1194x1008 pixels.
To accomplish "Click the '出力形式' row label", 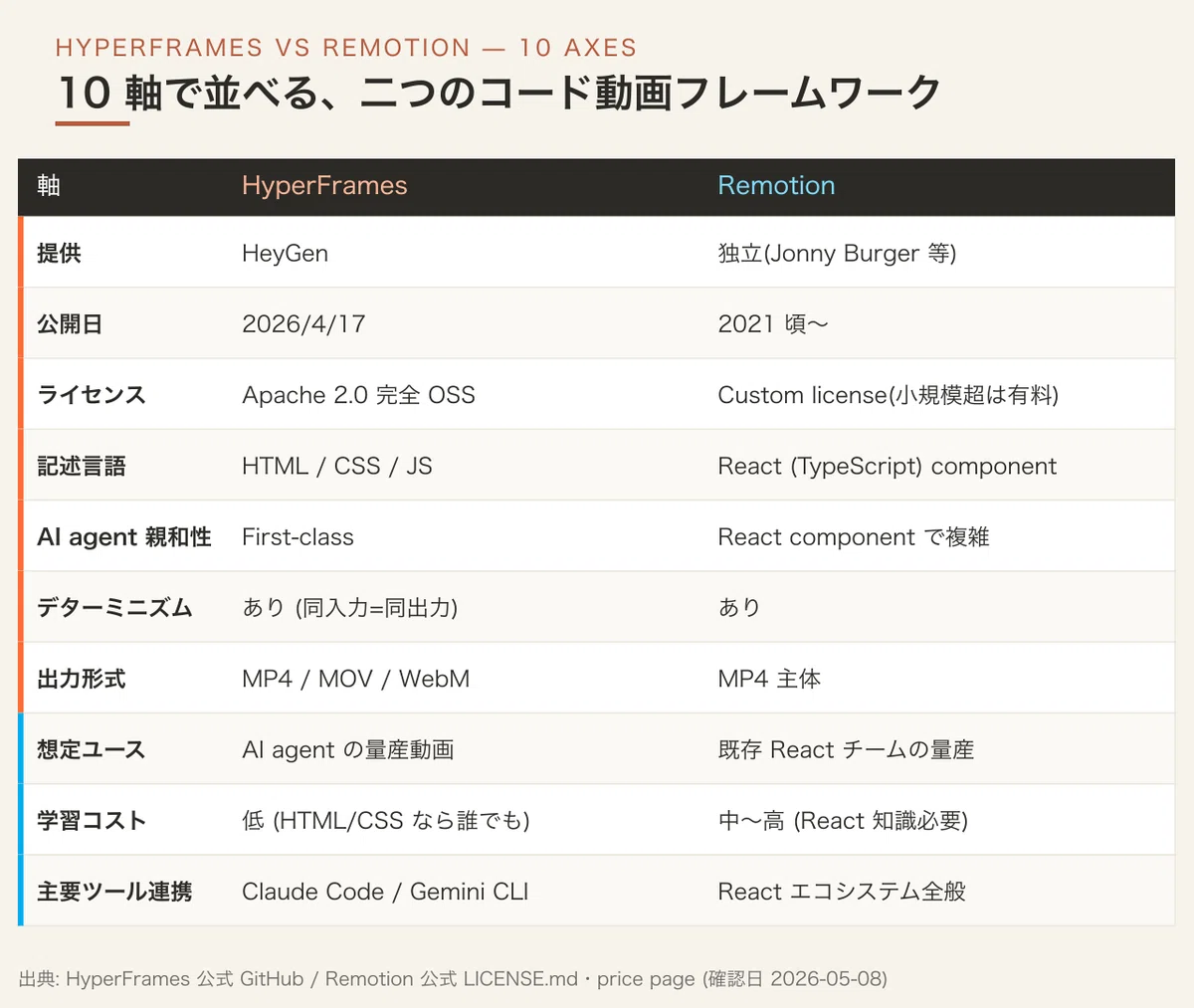I will click(82, 679).
